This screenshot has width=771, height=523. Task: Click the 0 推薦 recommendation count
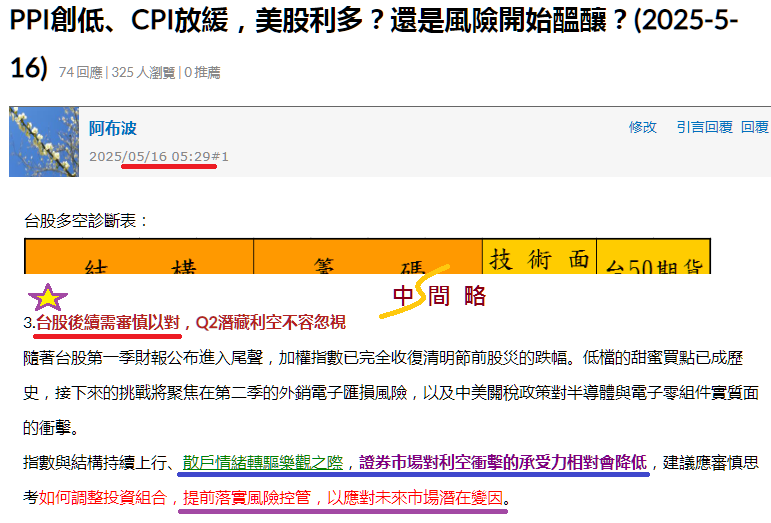(202, 72)
